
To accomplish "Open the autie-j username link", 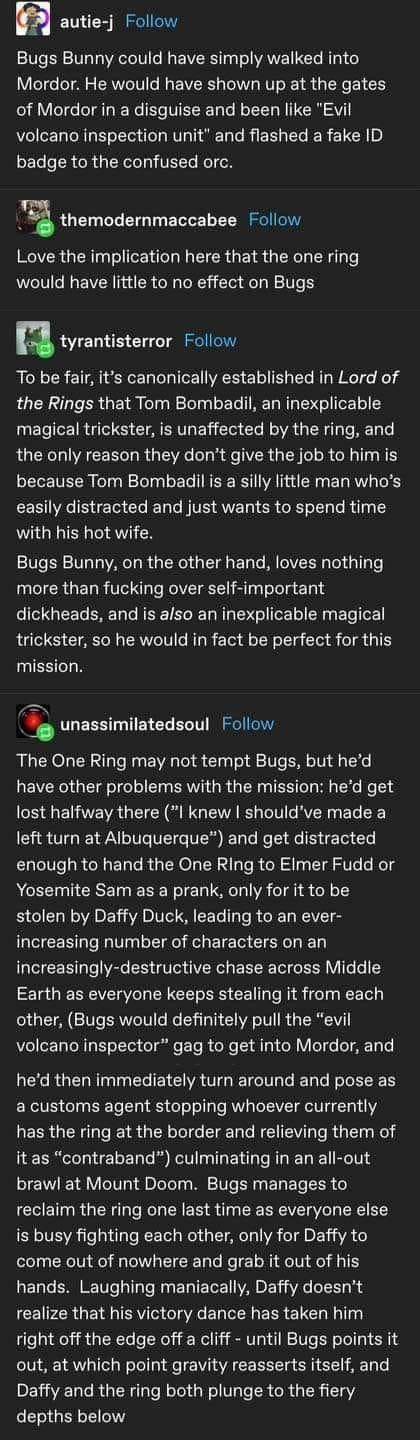I will click(87, 20).
